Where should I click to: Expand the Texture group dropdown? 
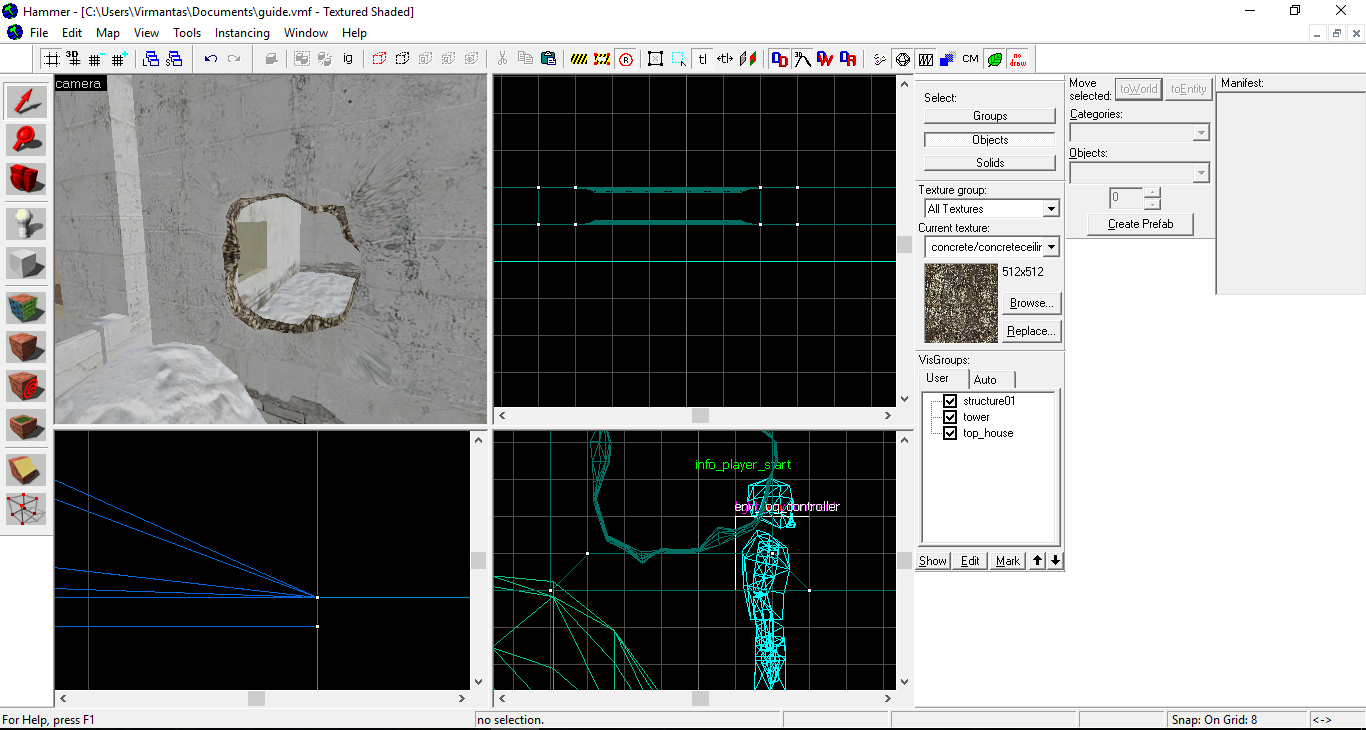(x=1050, y=209)
